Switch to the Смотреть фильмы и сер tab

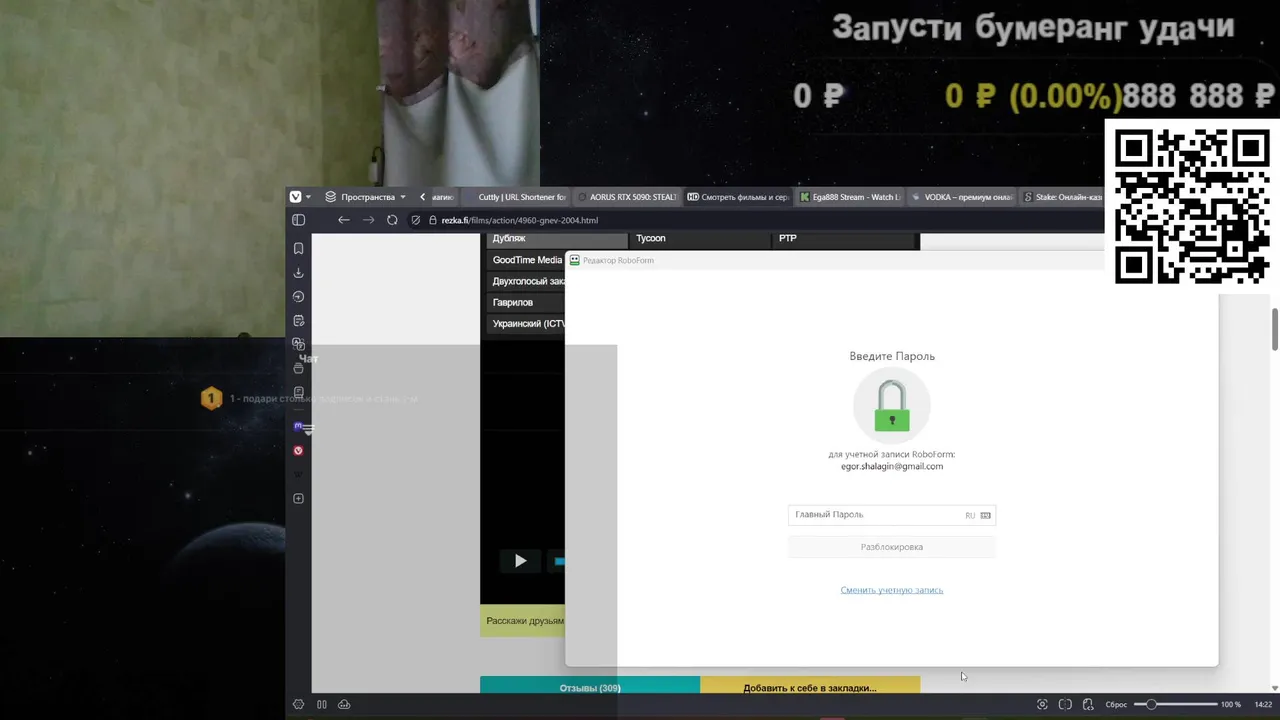(738, 197)
